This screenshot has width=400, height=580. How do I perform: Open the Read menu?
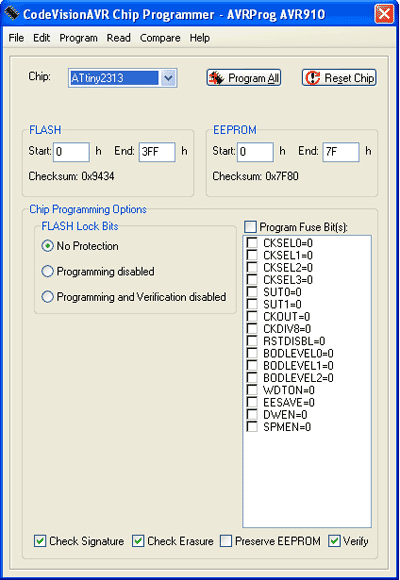[x=118, y=38]
